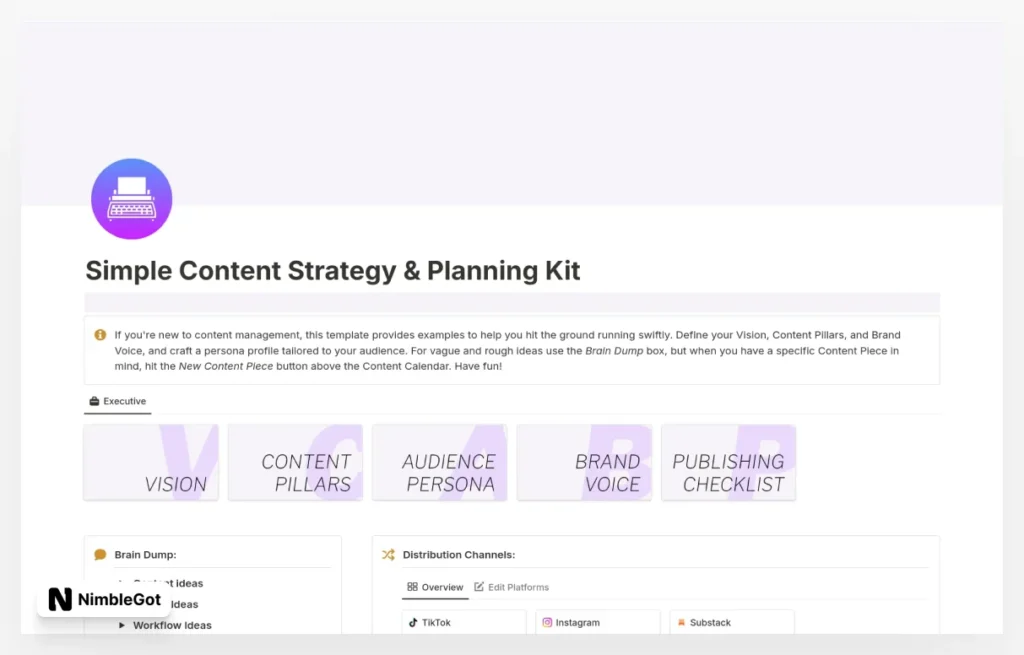Image resolution: width=1024 pixels, height=655 pixels.
Task: Open the Overview view tab
Action: pos(435,587)
